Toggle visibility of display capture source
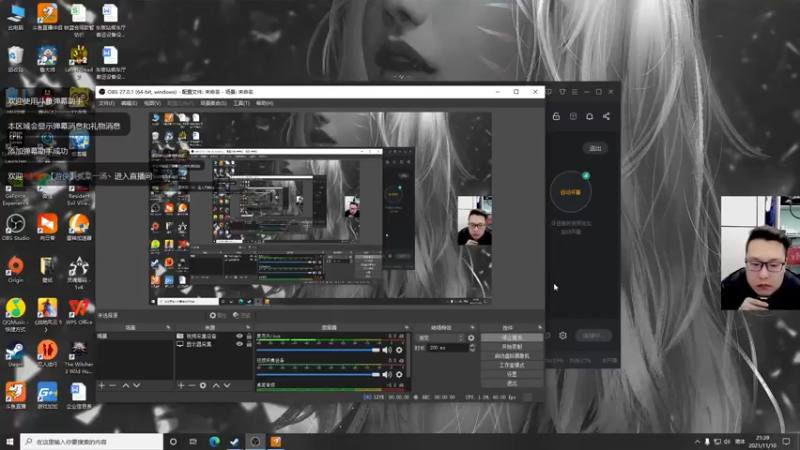This screenshot has width=800, height=450. (239, 344)
